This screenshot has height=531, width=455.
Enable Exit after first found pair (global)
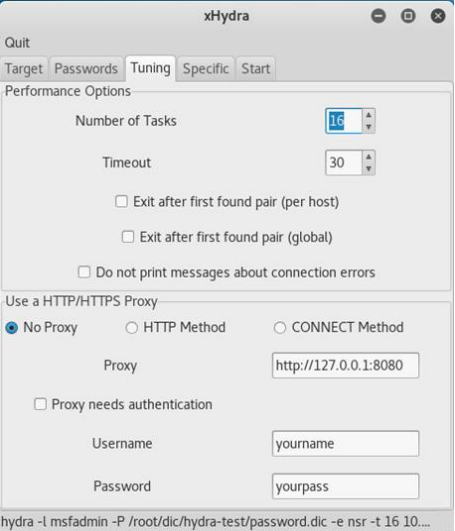(128, 237)
